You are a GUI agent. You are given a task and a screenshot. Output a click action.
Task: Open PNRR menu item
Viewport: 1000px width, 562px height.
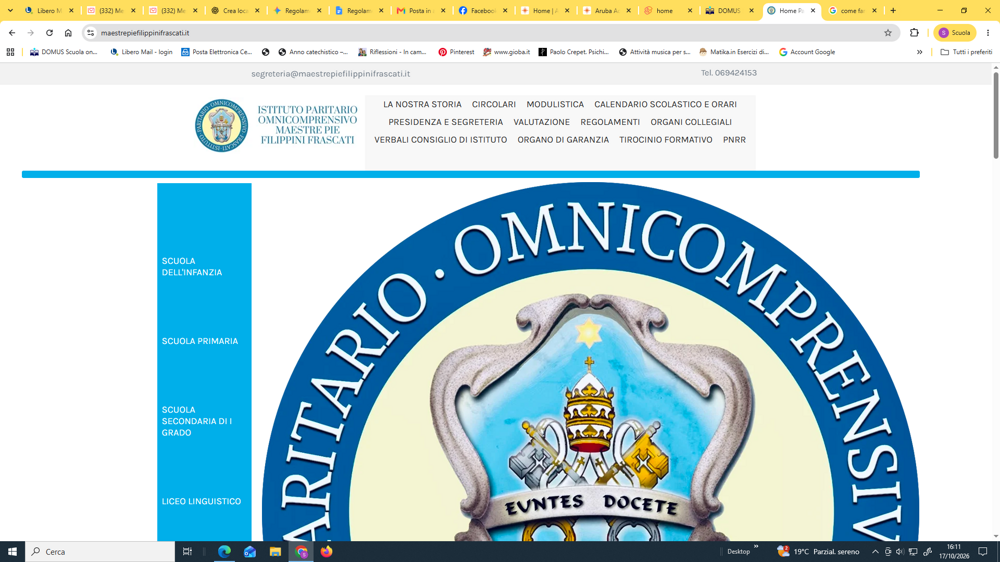point(734,140)
